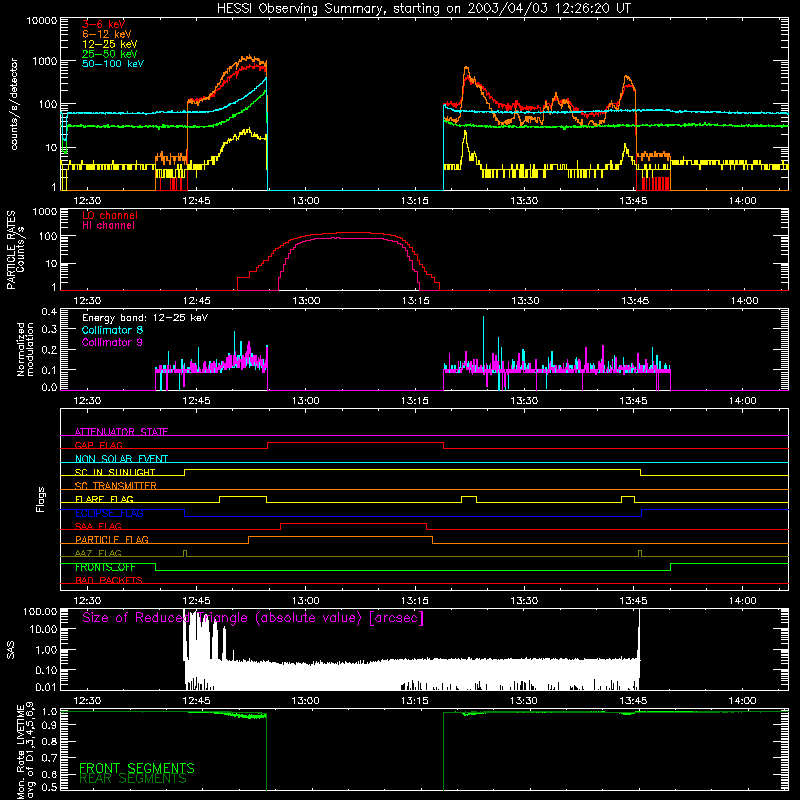
Task: Click the Size of Reduced Triangle caption
Action: click(253, 618)
